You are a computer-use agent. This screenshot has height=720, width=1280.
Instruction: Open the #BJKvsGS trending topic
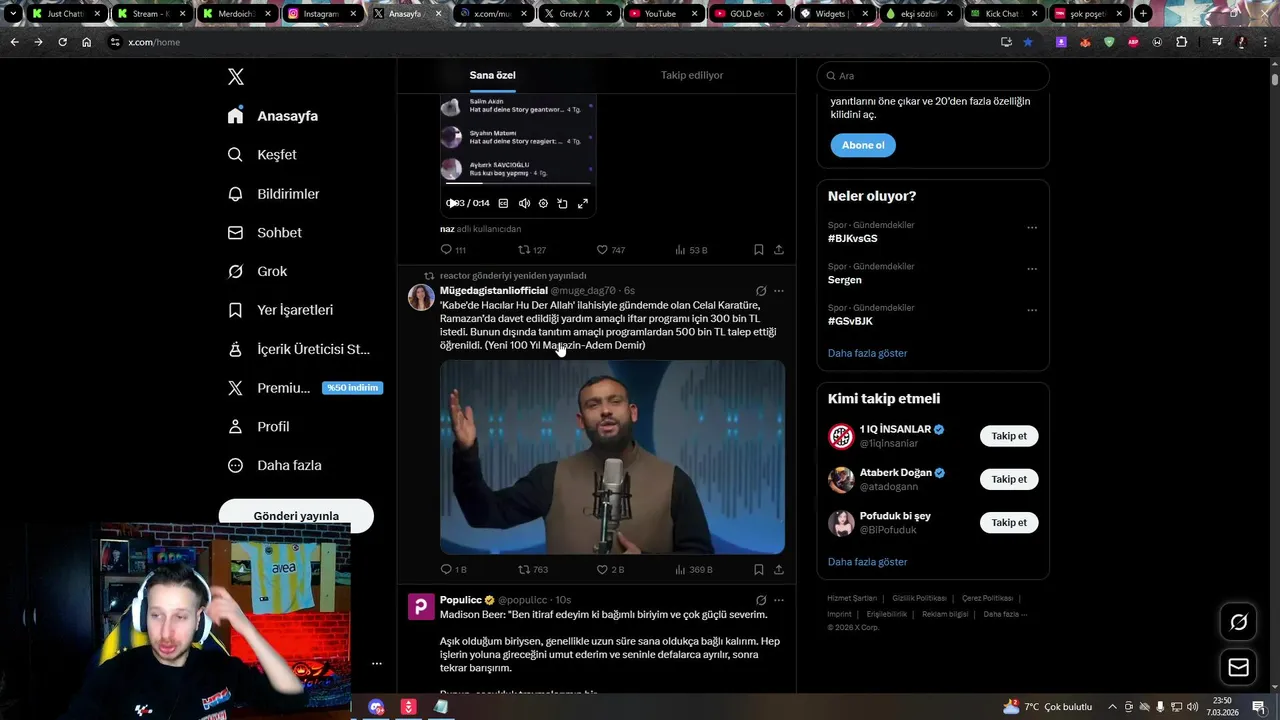click(x=852, y=239)
